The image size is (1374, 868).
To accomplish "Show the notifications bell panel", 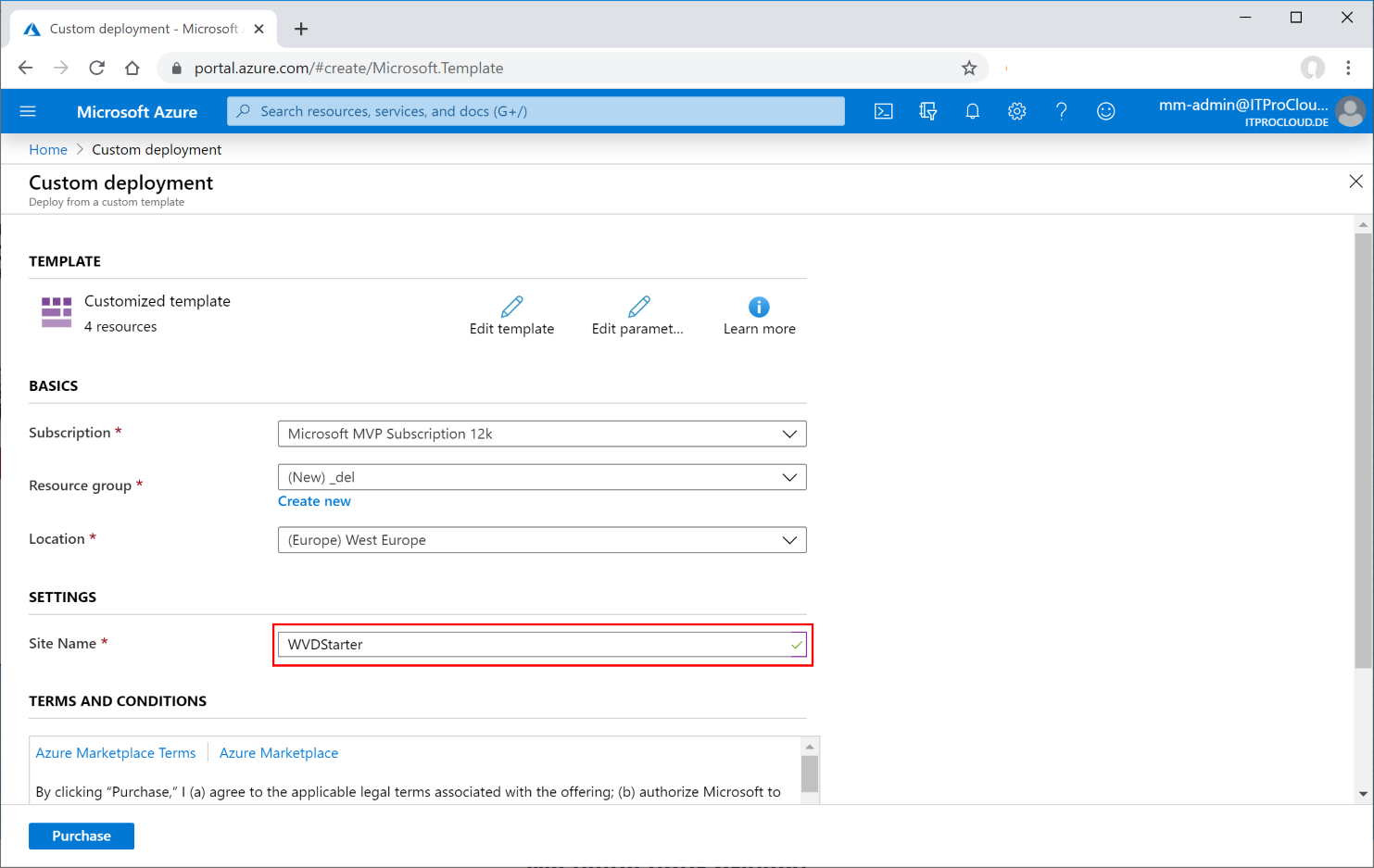I will click(972, 111).
